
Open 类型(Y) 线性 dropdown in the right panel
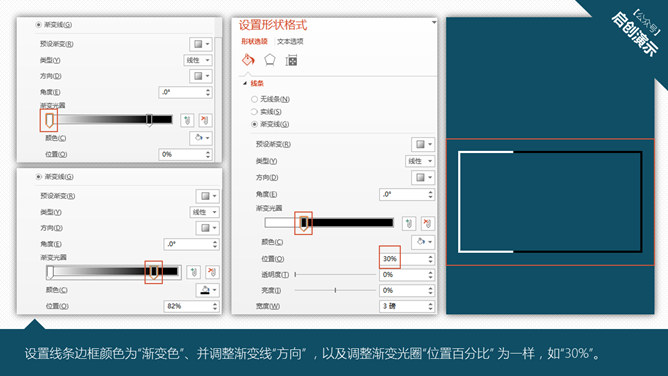click(420, 161)
